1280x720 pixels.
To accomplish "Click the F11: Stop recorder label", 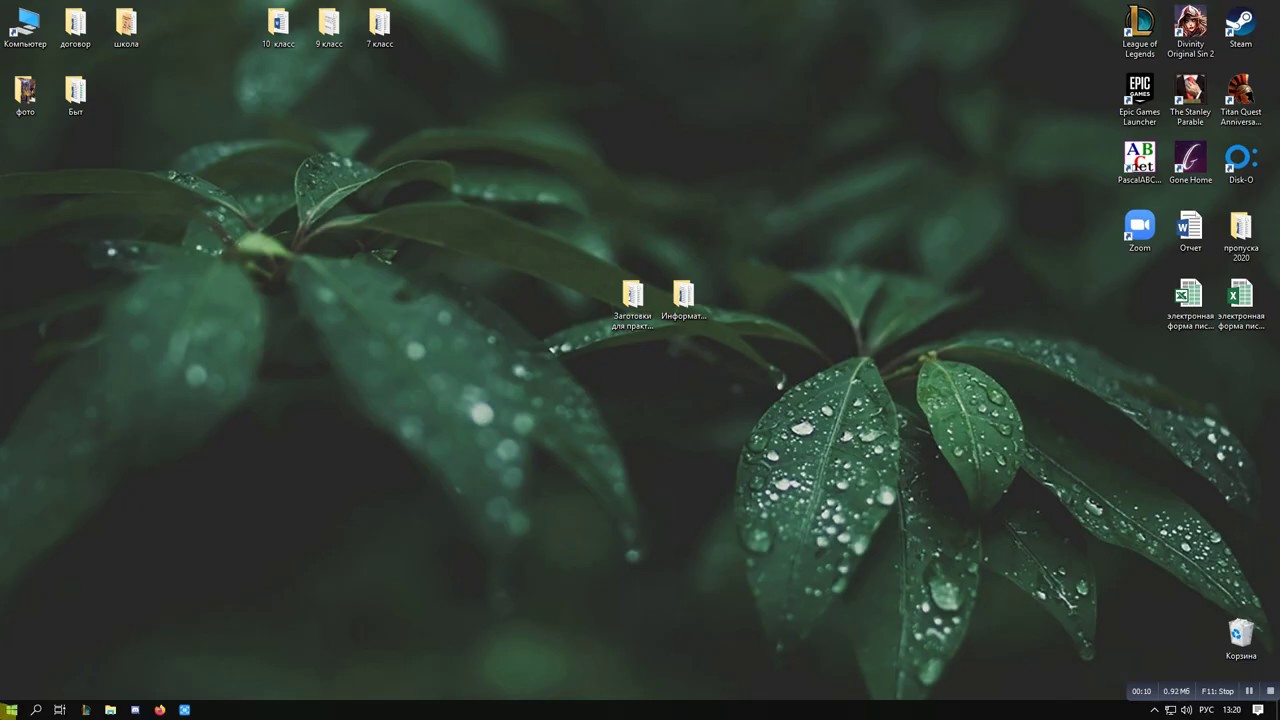I will coord(1217,691).
